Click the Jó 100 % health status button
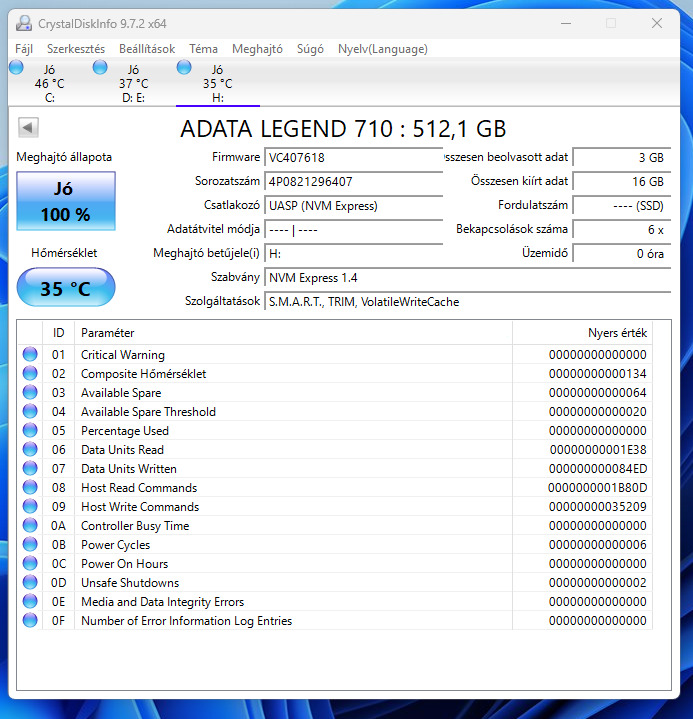This screenshot has height=719, width=693. tap(66, 201)
